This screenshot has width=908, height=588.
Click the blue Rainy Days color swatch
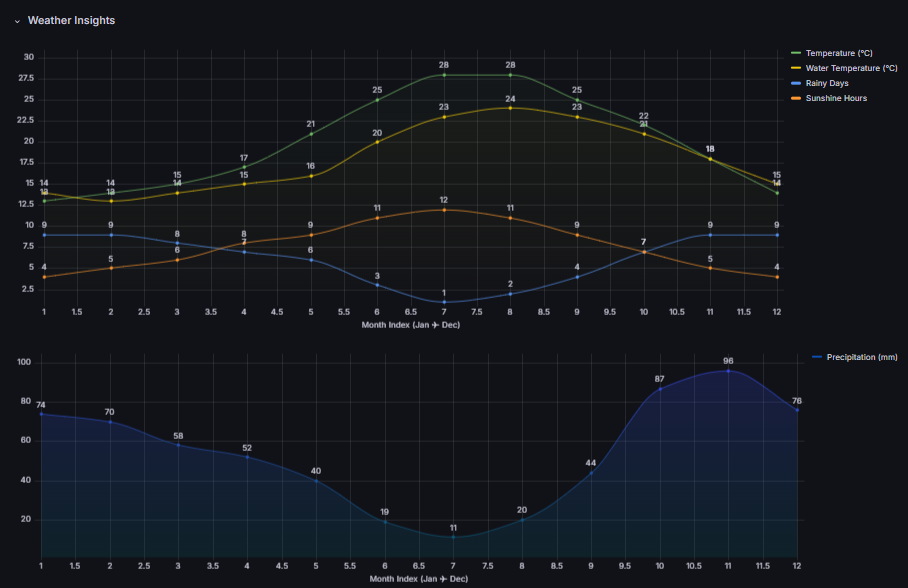pos(796,83)
